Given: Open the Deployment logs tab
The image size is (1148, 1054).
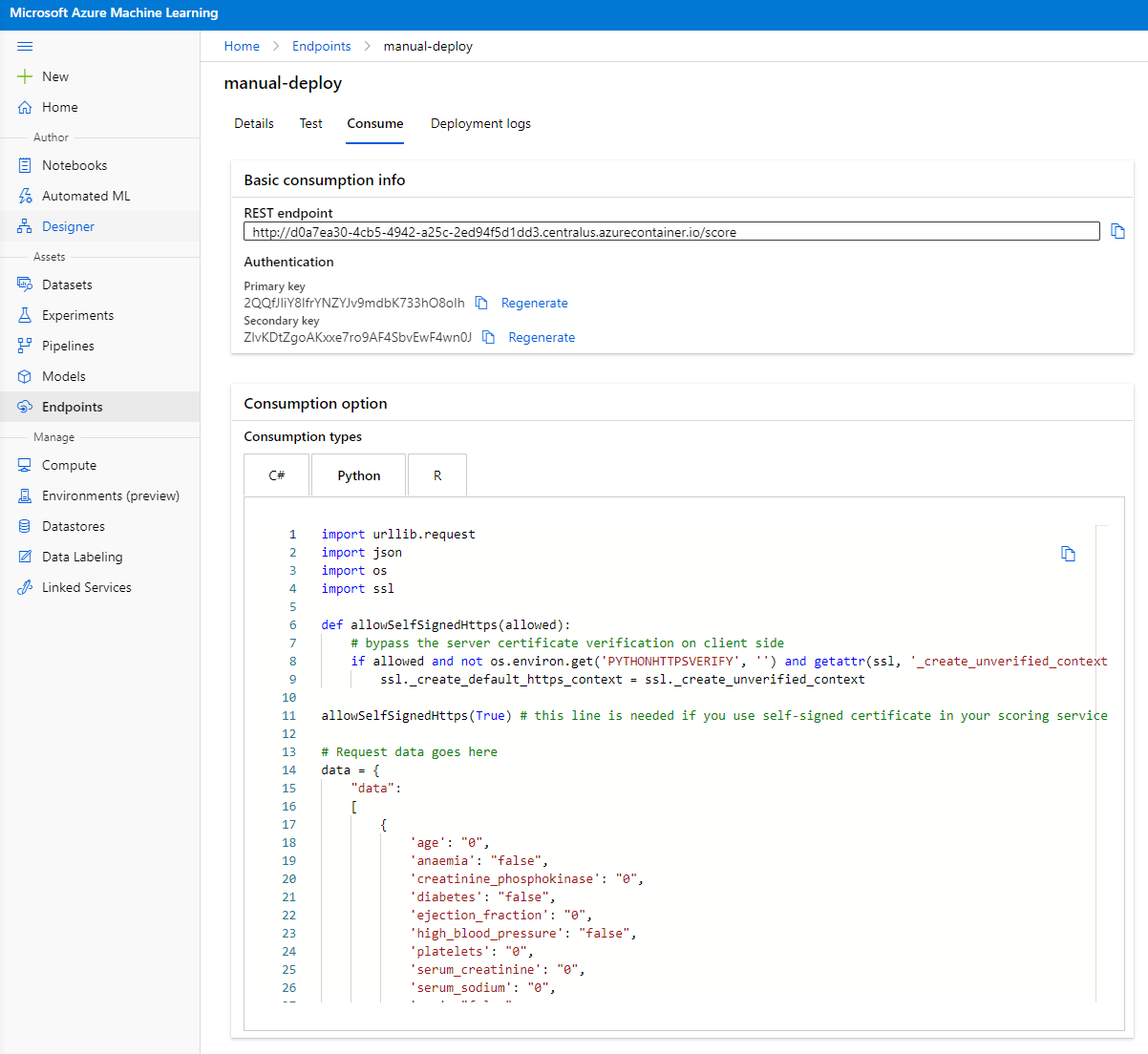Looking at the screenshot, I should (x=480, y=123).
